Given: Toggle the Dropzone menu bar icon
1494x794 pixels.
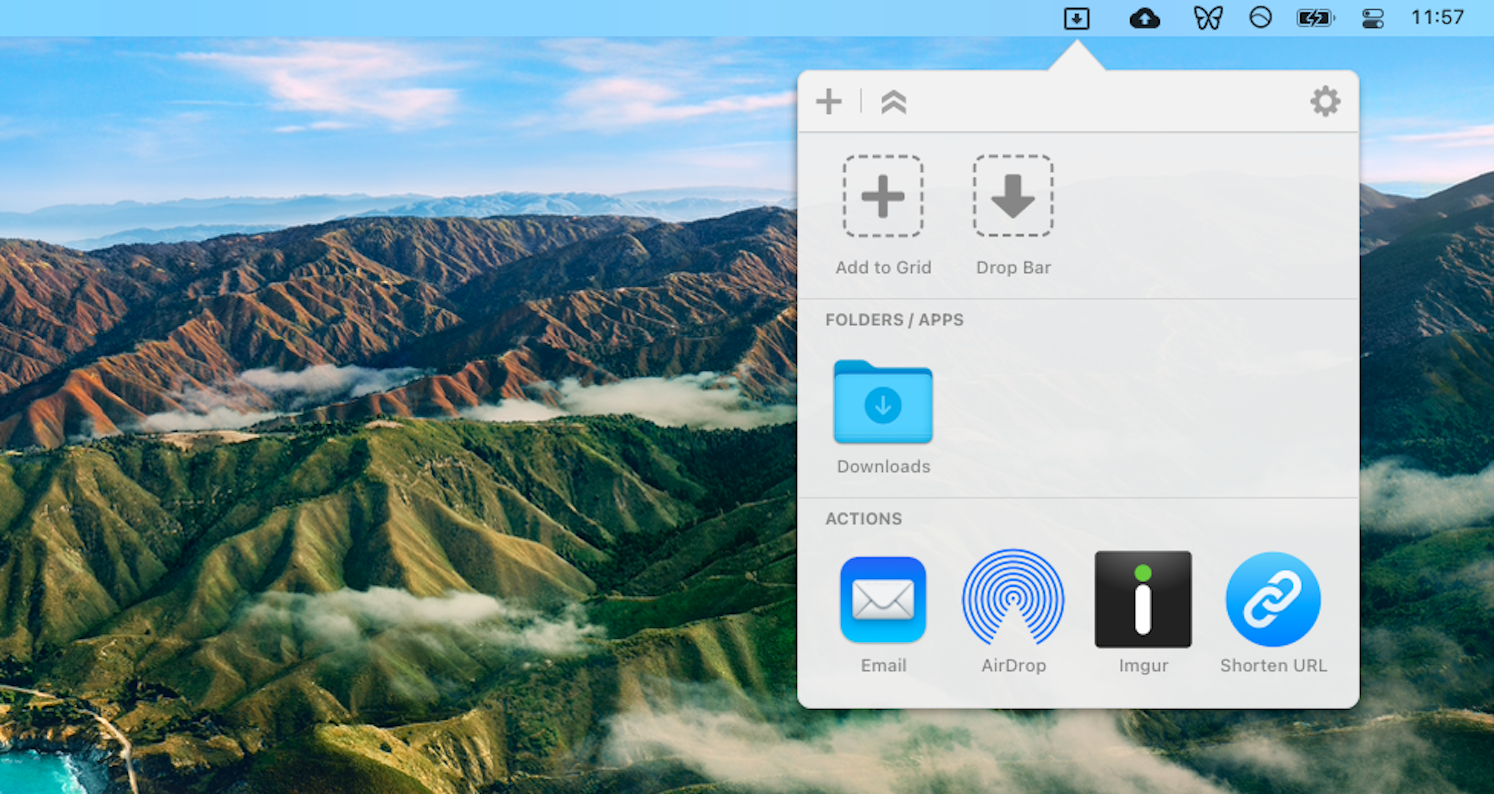Looking at the screenshot, I should coord(1076,18).
